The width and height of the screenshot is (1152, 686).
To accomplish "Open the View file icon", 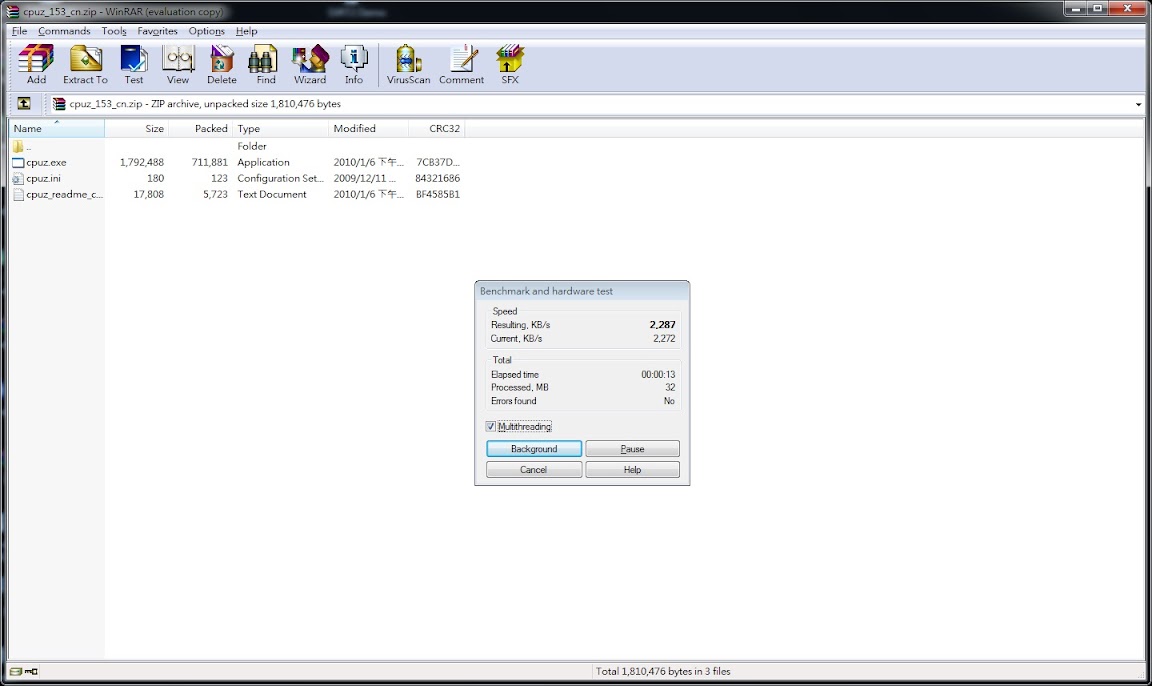I will 178,59.
